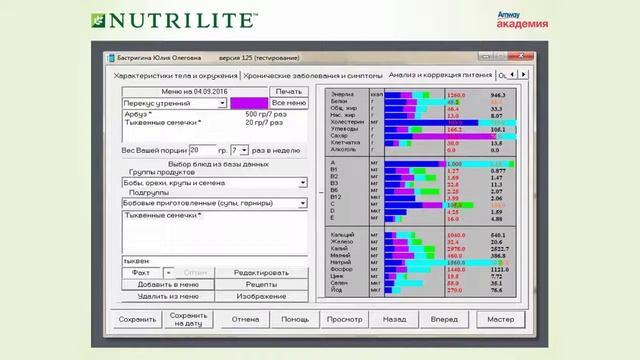Switch to 'Хронические заболевания и симптомы' tab
The width and height of the screenshot is (640, 360).
click(313, 76)
